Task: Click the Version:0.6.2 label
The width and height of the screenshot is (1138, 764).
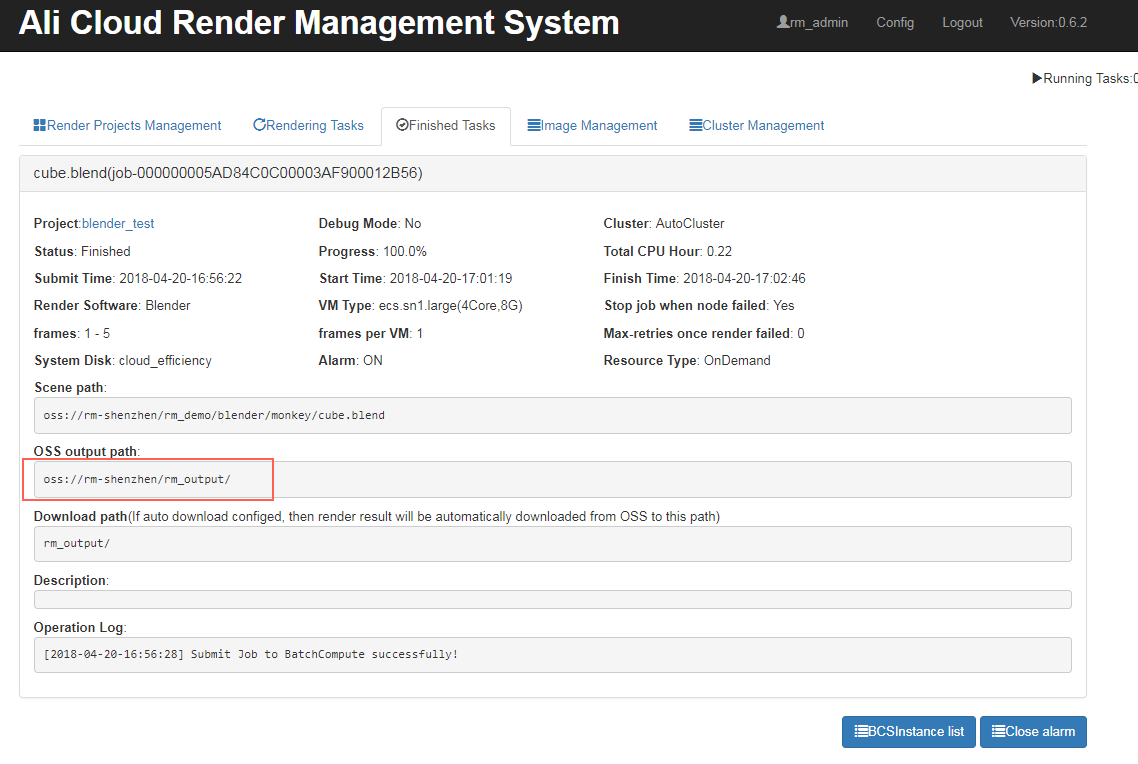Action: (1048, 22)
